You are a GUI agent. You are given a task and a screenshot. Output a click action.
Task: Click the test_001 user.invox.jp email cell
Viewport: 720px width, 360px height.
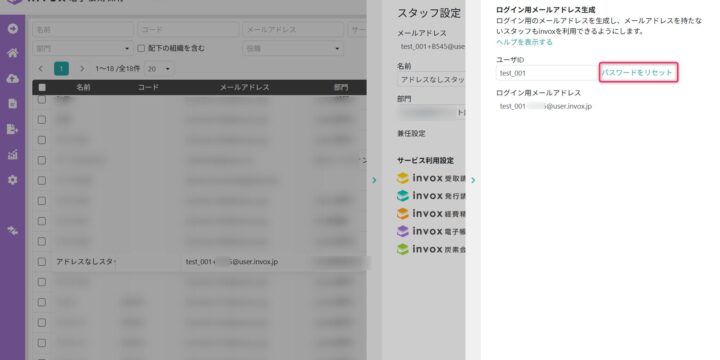(232, 262)
